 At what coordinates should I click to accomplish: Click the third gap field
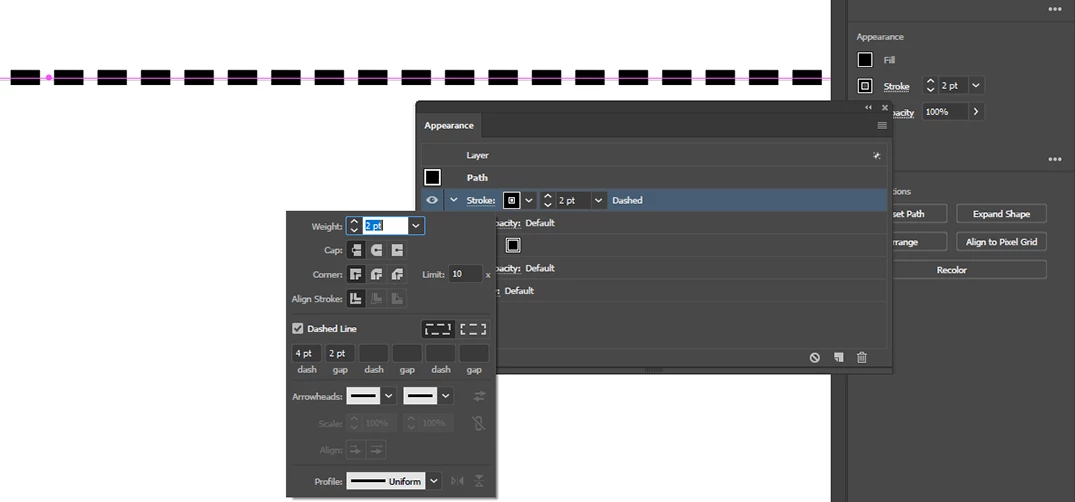coord(474,354)
